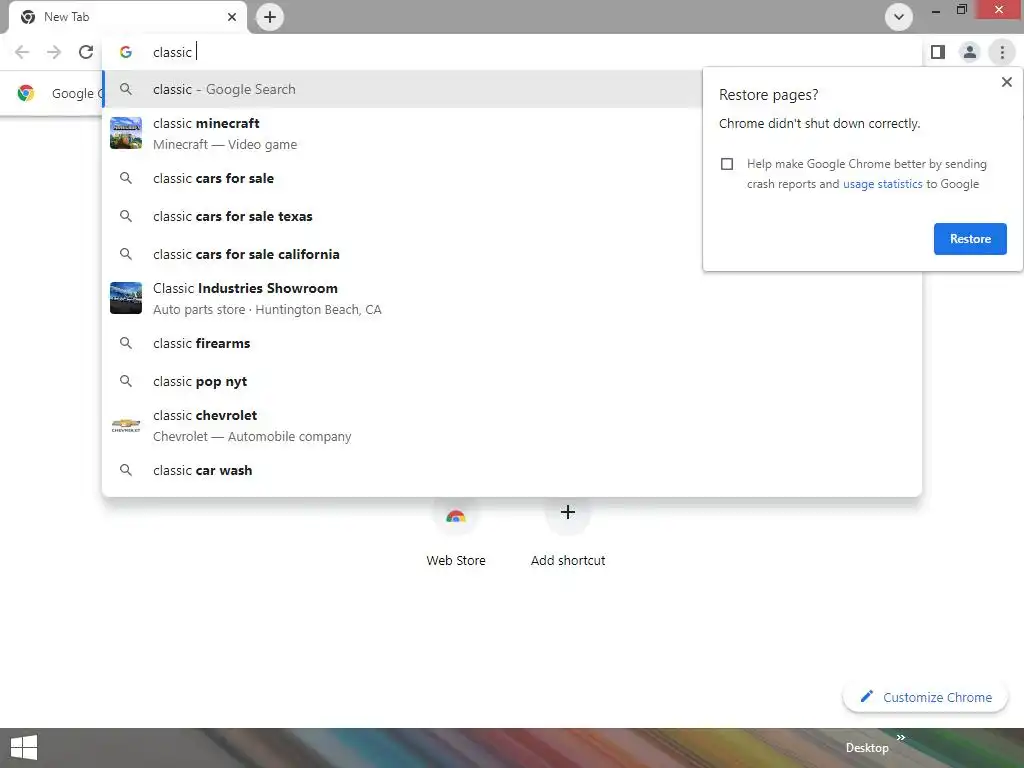The width and height of the screenshot is (1024, 768).
Task: Open the tab search dropdown arrow
Action: pyautogui.click(x=899, y=17)
